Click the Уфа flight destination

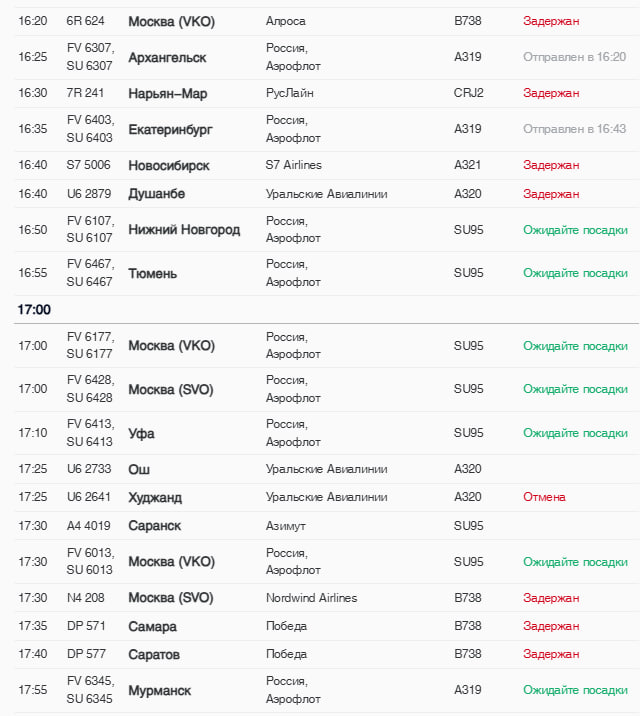pos(141,434)
